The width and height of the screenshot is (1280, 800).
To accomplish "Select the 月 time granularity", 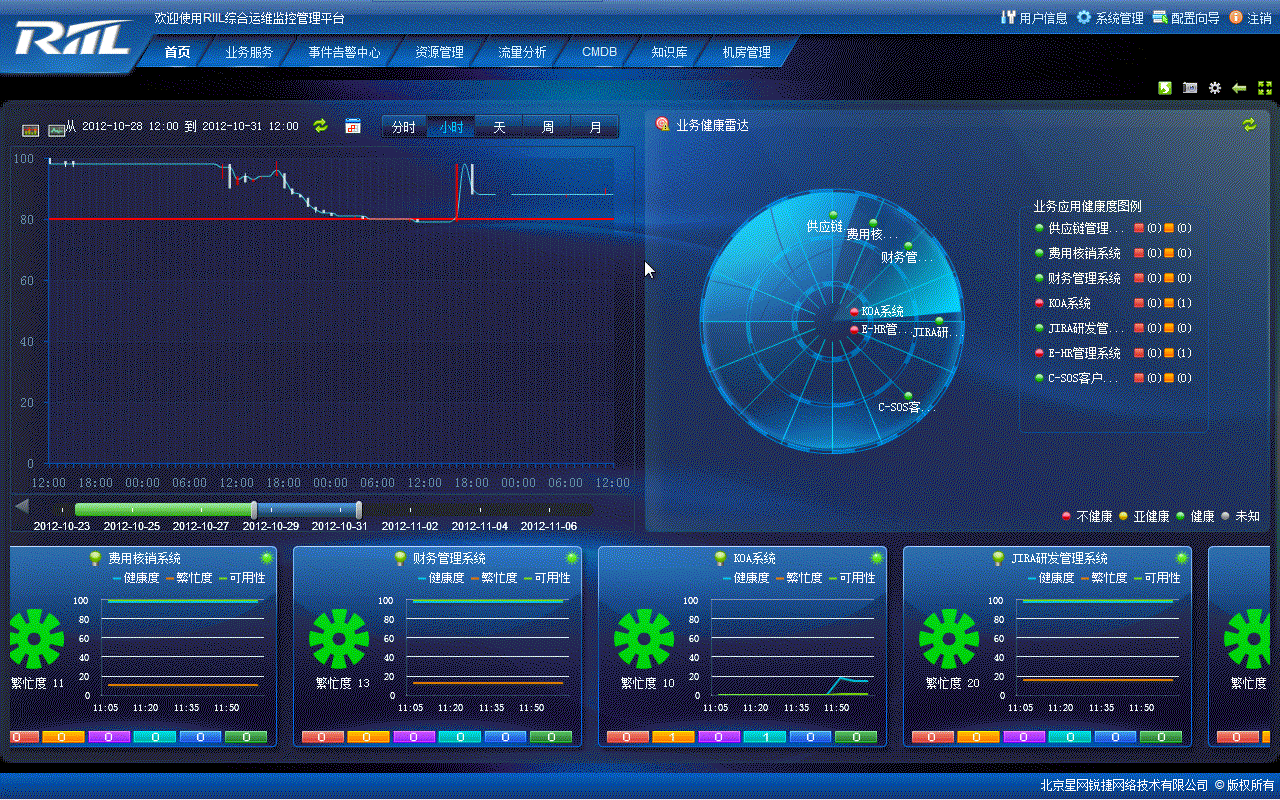I will click(x=595, y=127).
